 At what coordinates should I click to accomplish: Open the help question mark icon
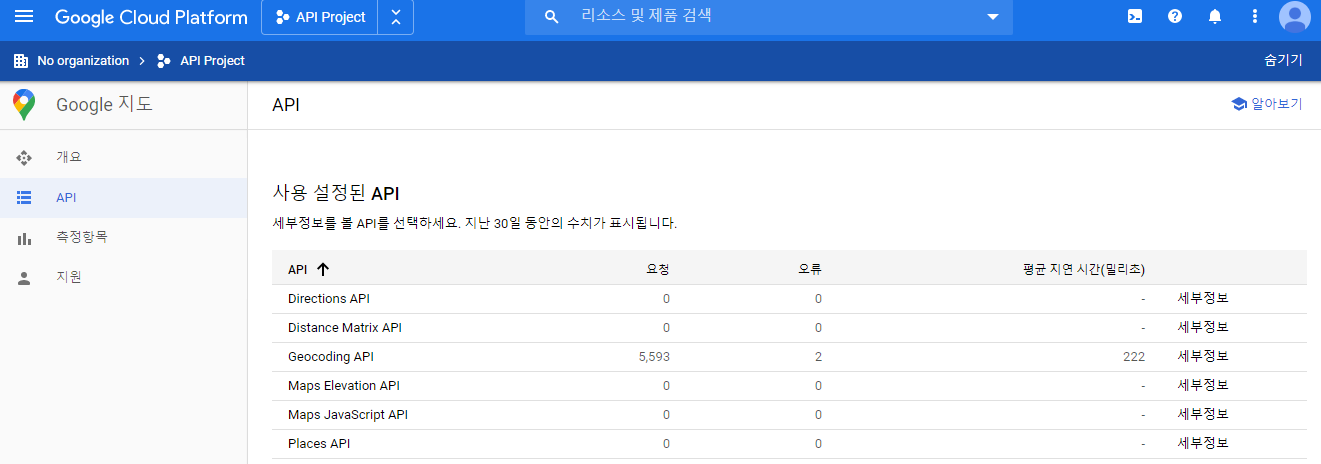1175,17
